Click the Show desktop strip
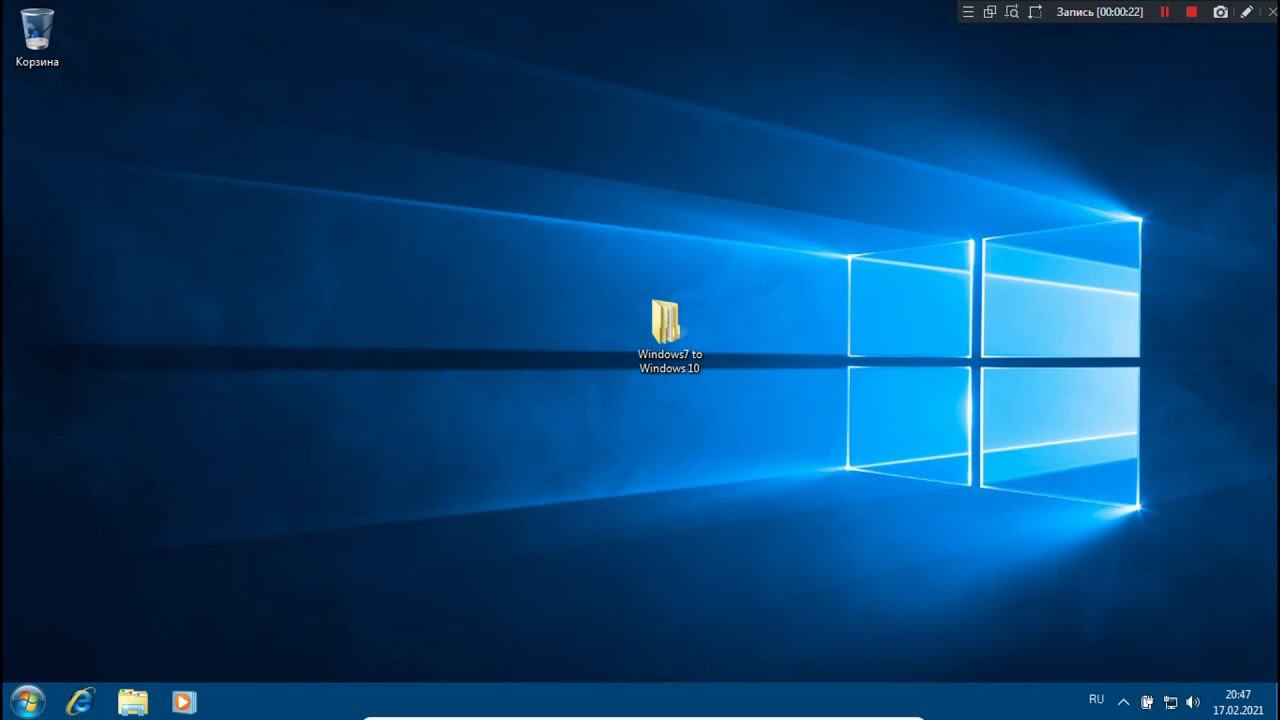This screenshot has height=720, width=1280. (x=1276, y=702)
